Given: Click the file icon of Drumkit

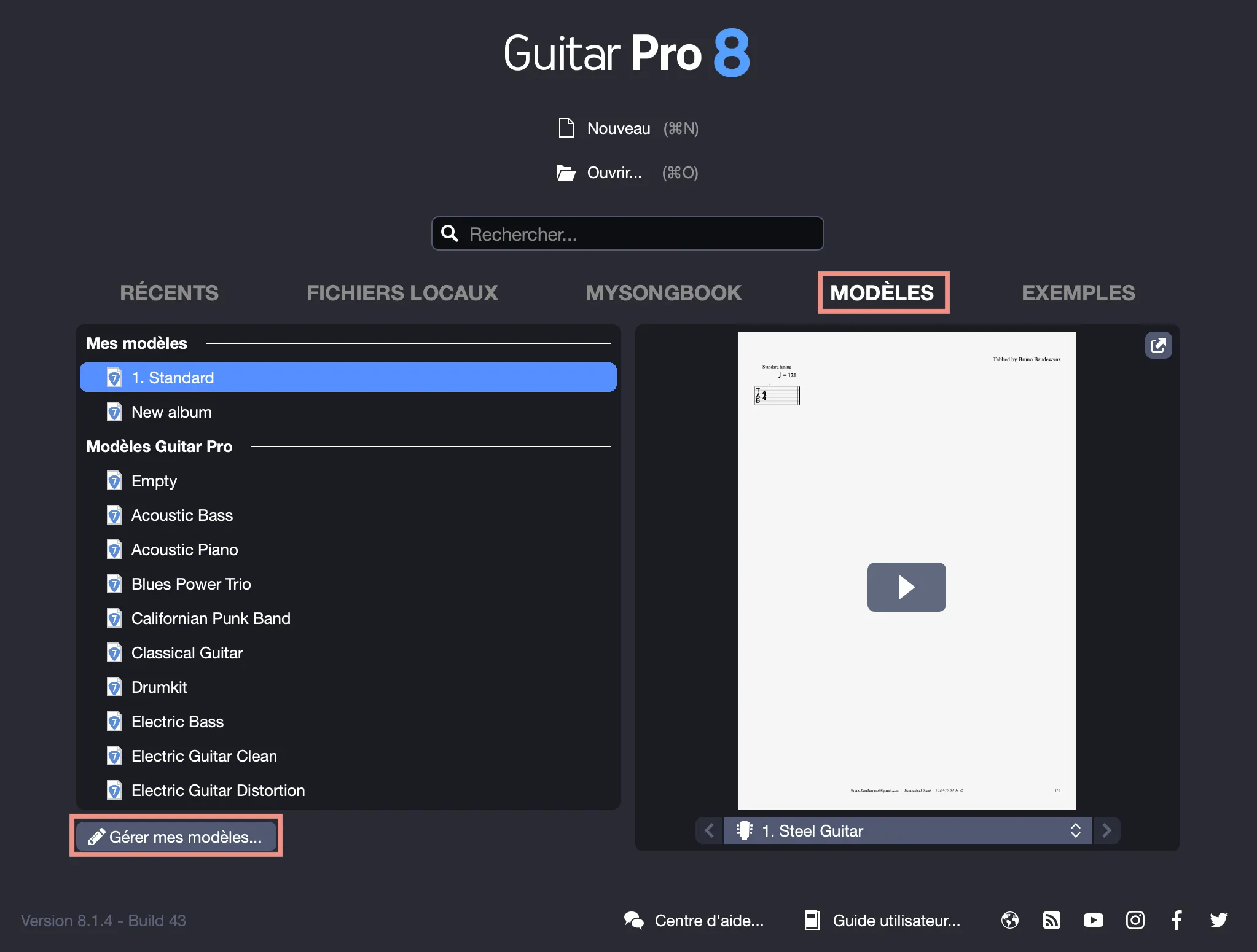Looking at the screenshot, I should (114, 687).
